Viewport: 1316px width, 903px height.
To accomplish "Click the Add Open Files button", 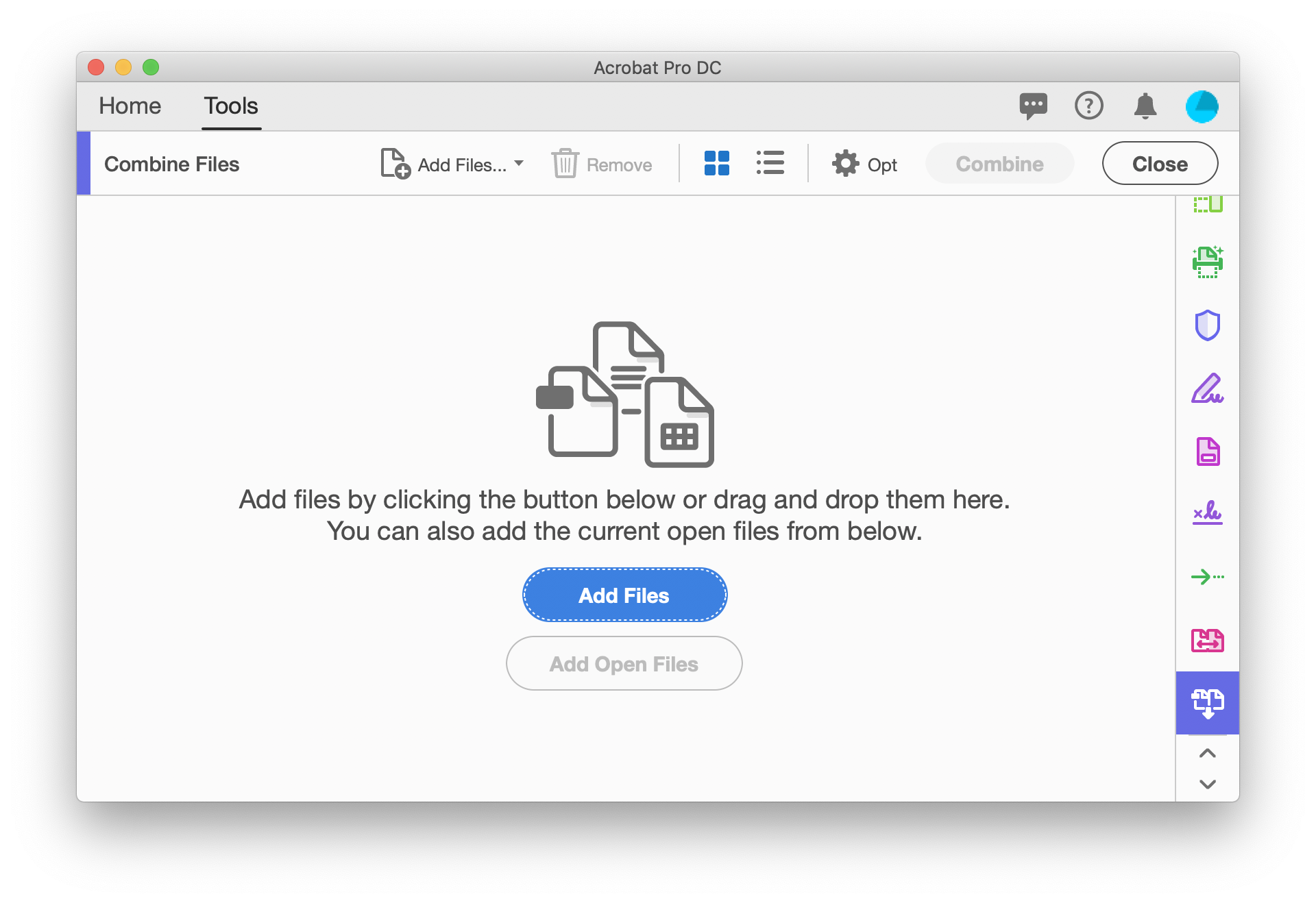I will tap(624, 664).
